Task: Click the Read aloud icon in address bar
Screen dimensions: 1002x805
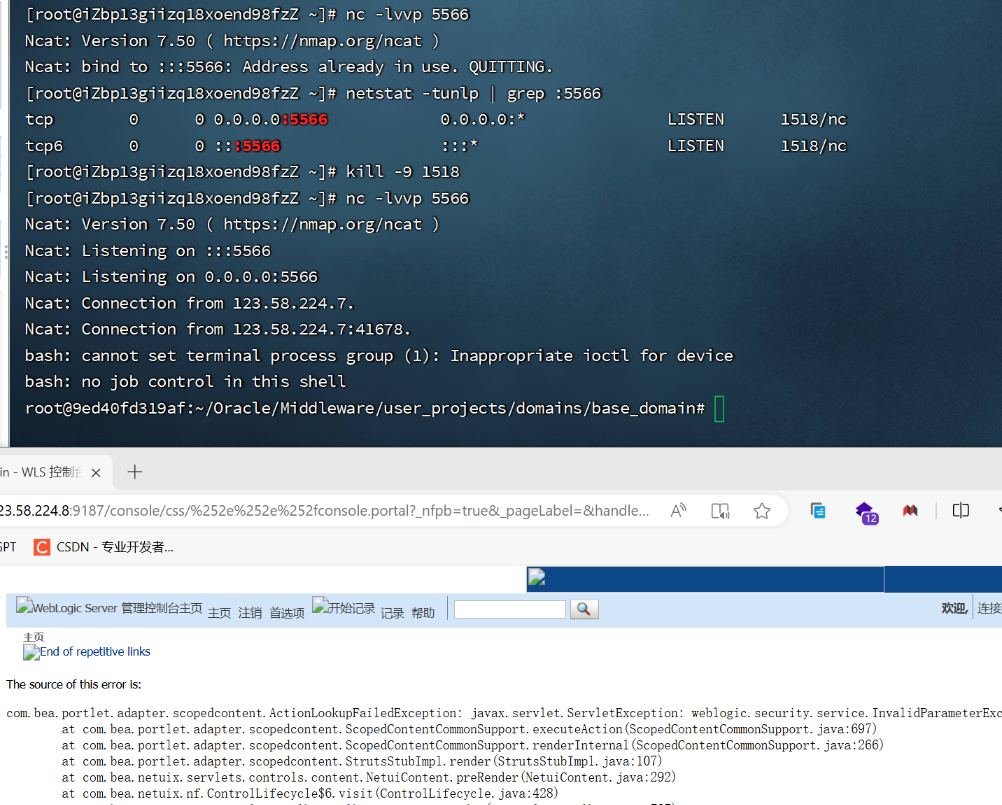Action: point(679,510)
